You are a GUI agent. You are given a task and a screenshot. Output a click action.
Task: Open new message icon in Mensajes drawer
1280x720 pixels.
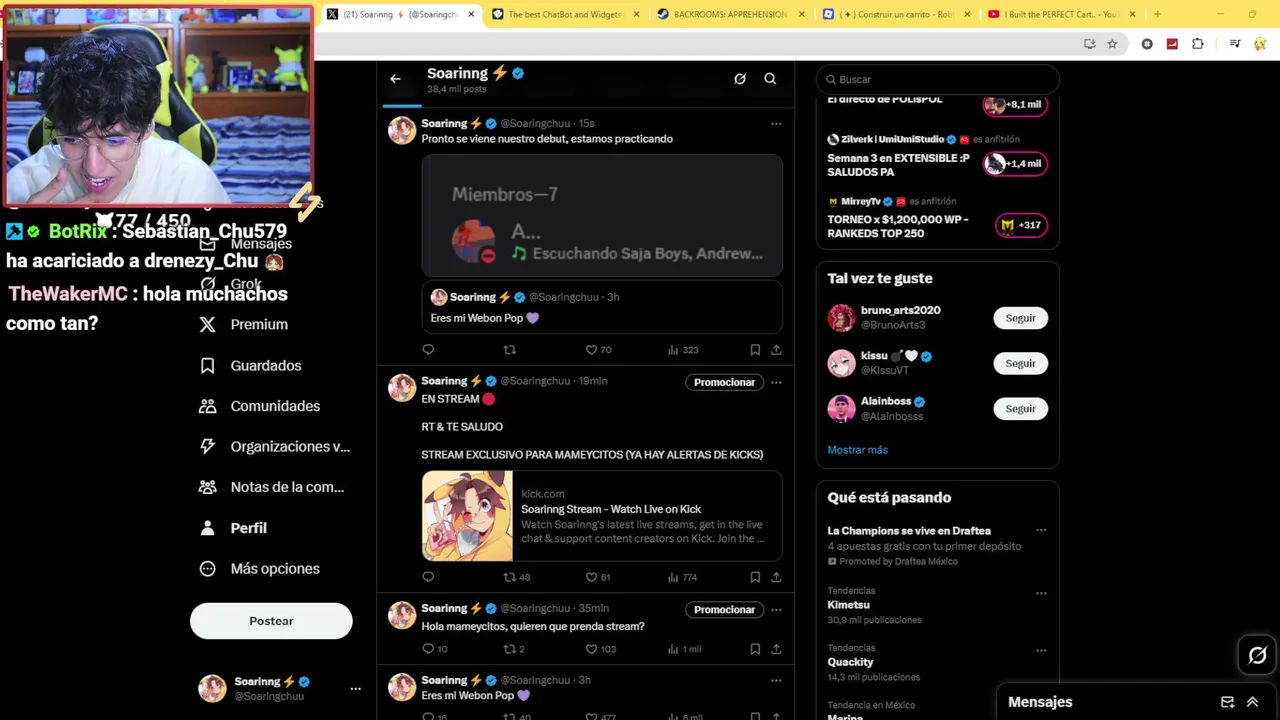(1227, 702)
